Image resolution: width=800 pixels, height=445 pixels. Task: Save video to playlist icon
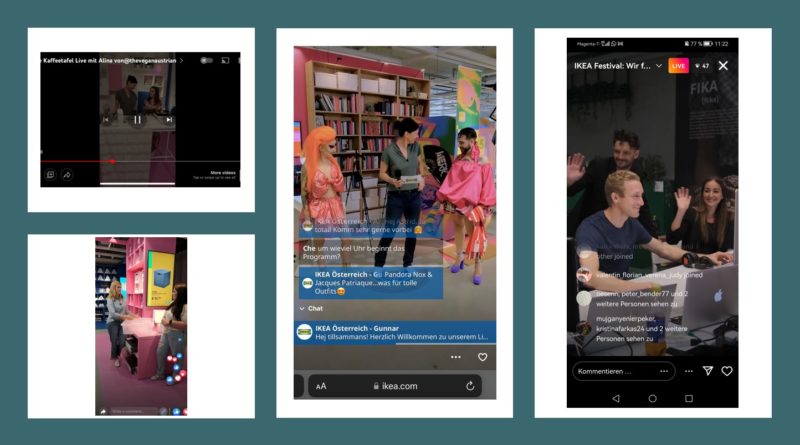coord(50,174)
